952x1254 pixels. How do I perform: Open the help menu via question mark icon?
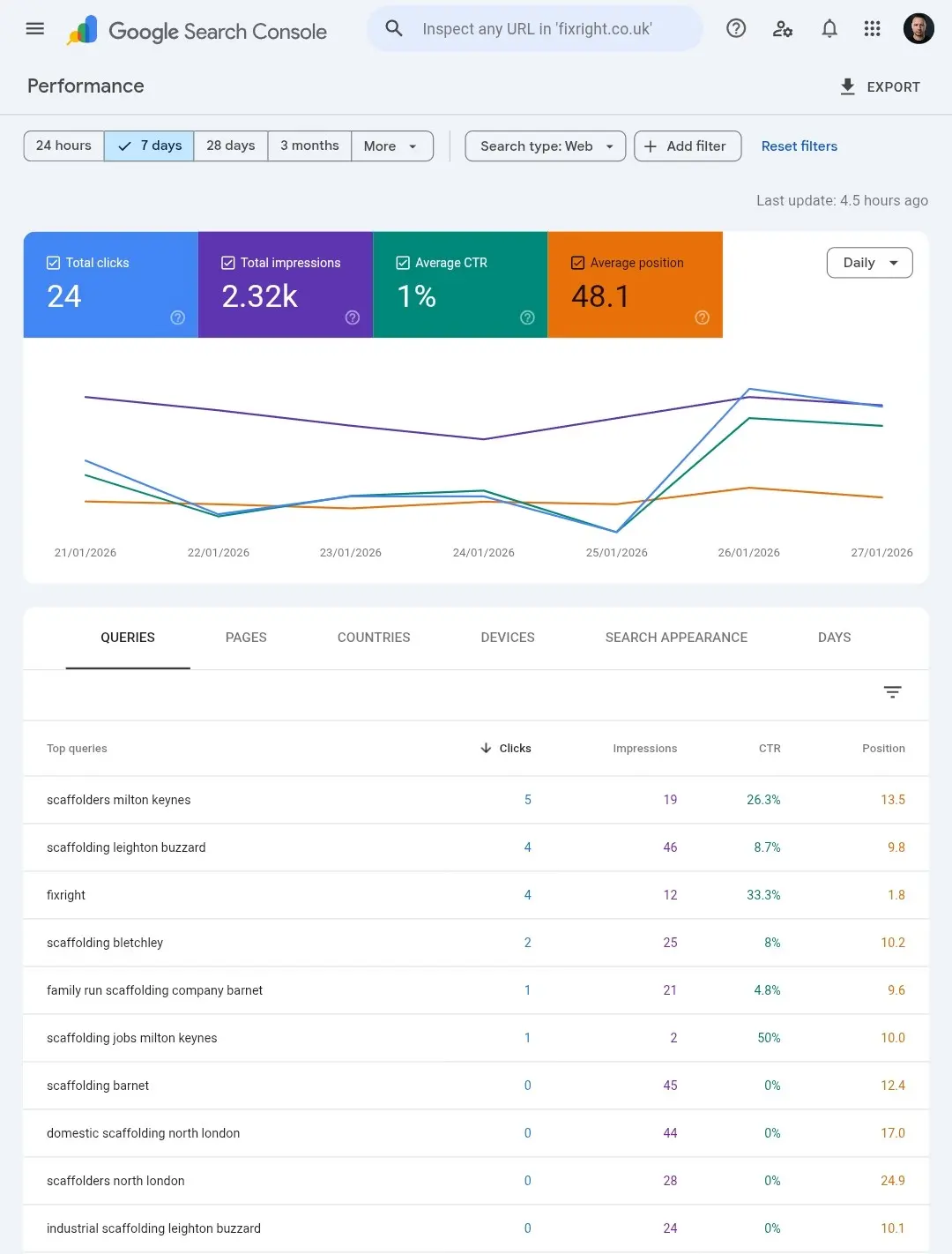point(736,28)
